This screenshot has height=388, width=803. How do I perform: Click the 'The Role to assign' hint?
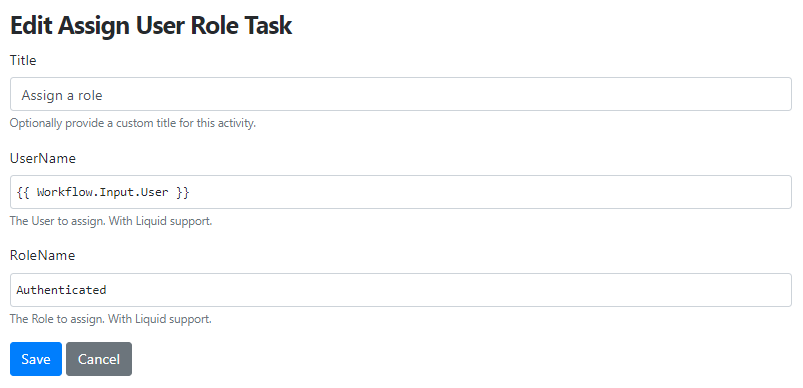pos(111,319)
